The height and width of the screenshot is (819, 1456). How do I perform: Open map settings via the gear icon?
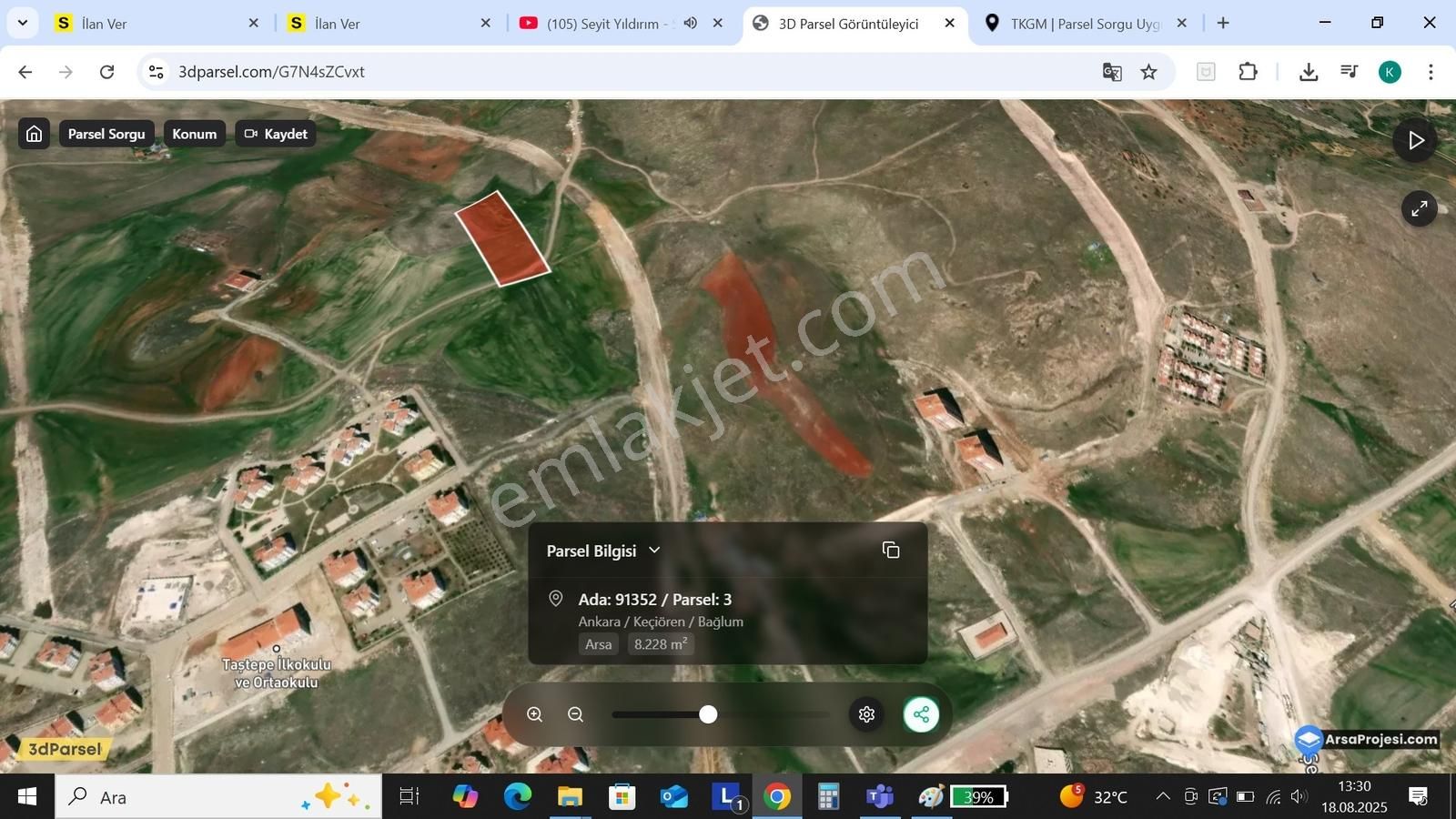[865, 714]
